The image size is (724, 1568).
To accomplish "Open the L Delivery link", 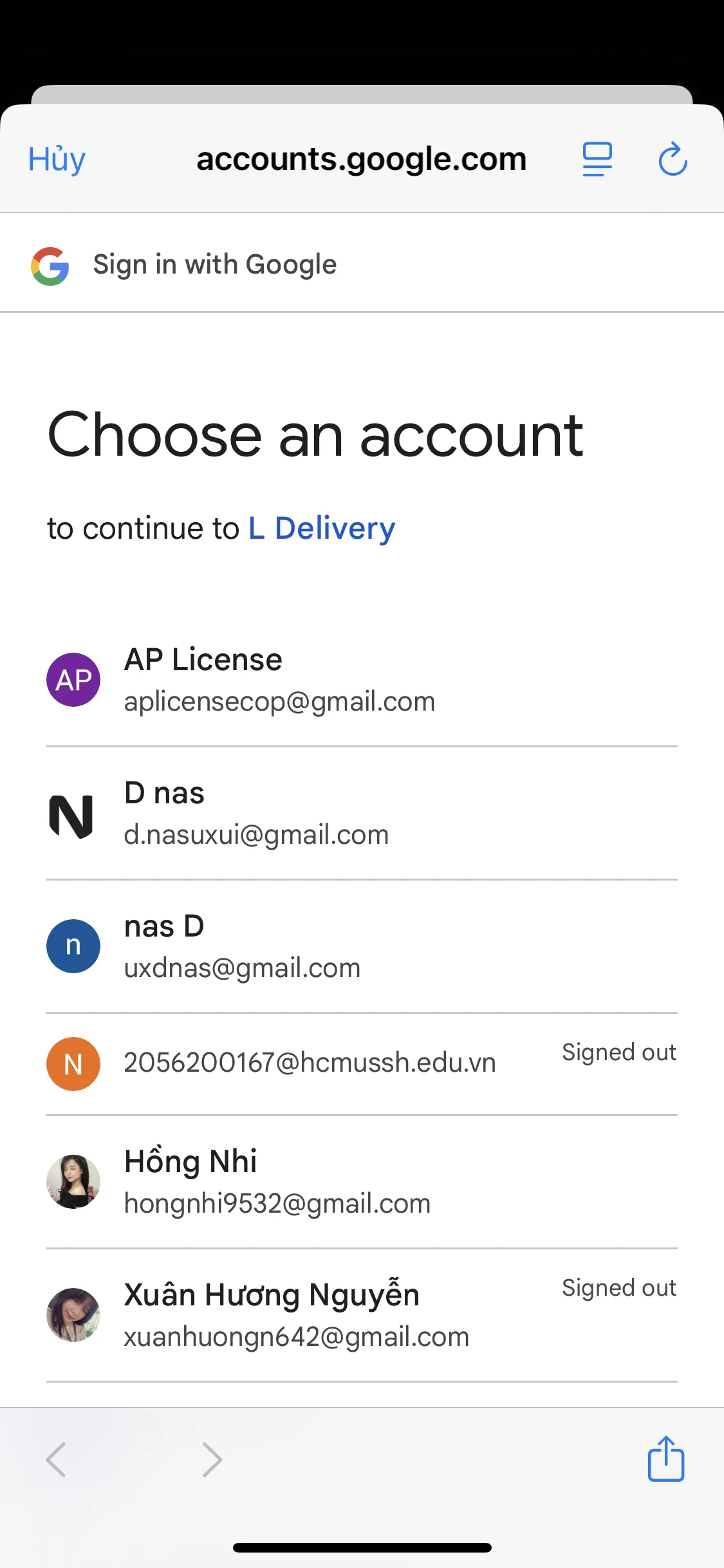I will click(x=322, y=528).
